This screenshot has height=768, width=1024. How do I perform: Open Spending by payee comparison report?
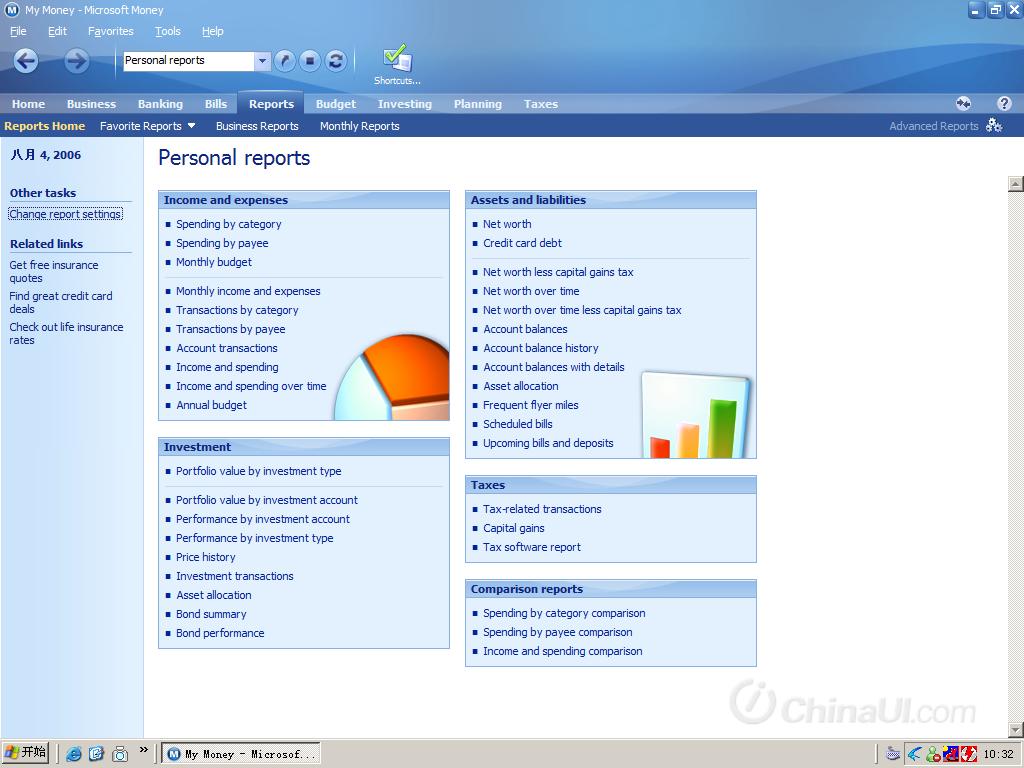pos(557,632)
